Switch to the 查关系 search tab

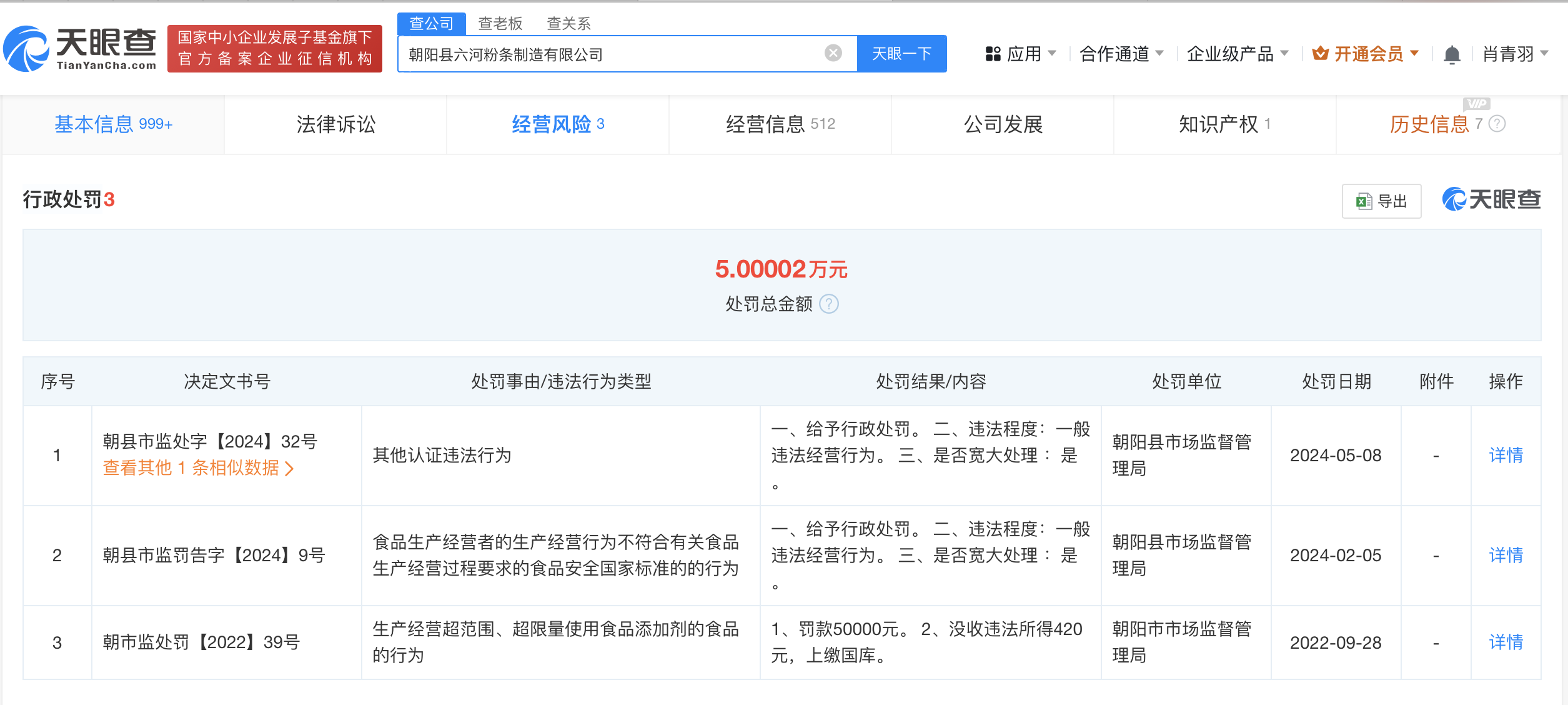(568, 24)
